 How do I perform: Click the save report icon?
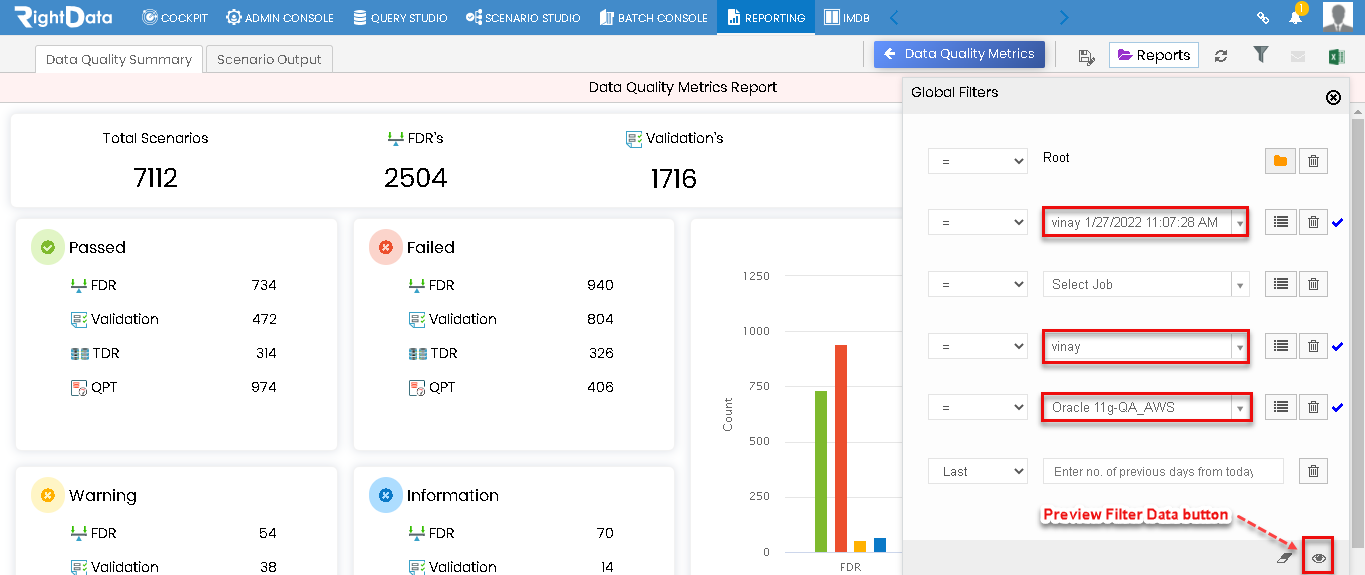[1087, 56]
